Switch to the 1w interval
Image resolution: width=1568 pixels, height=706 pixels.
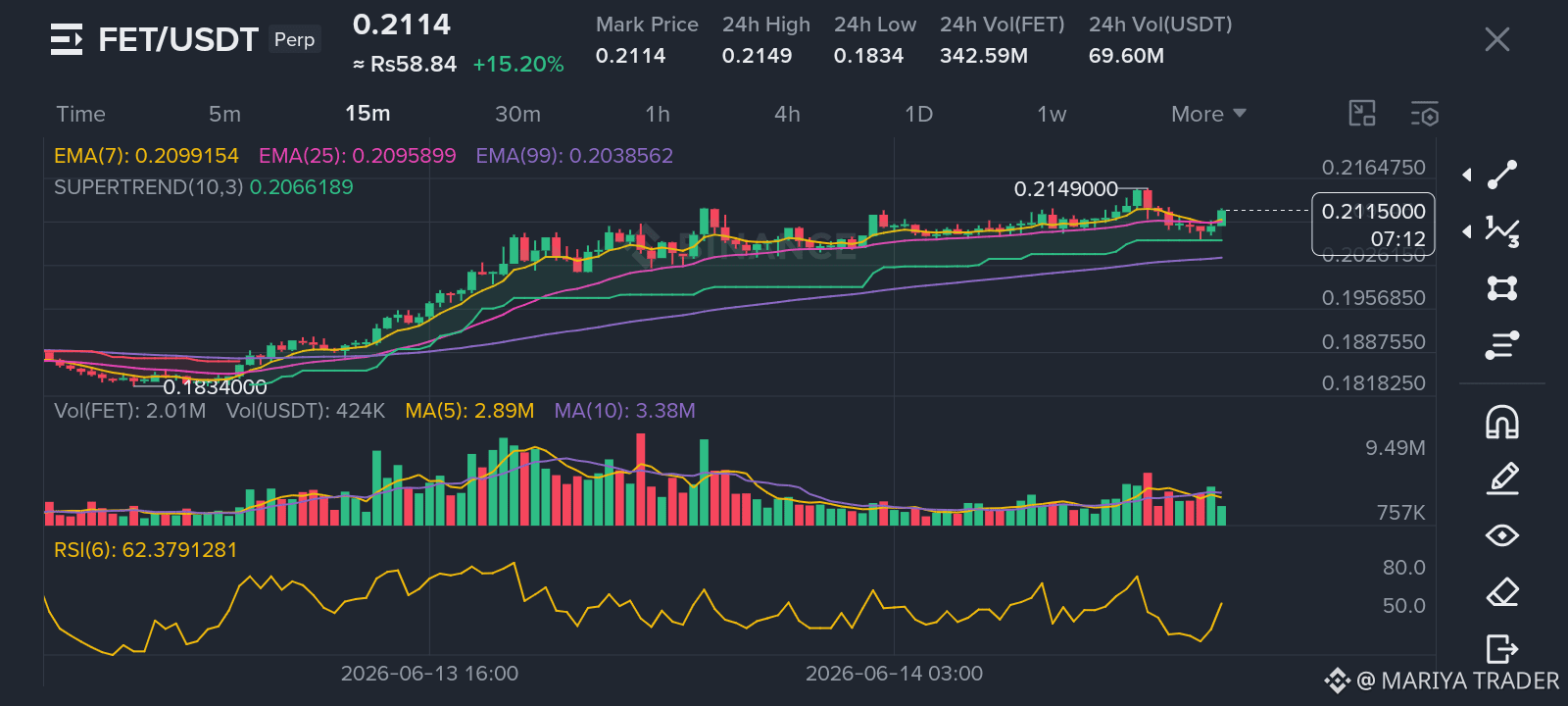1052,114
